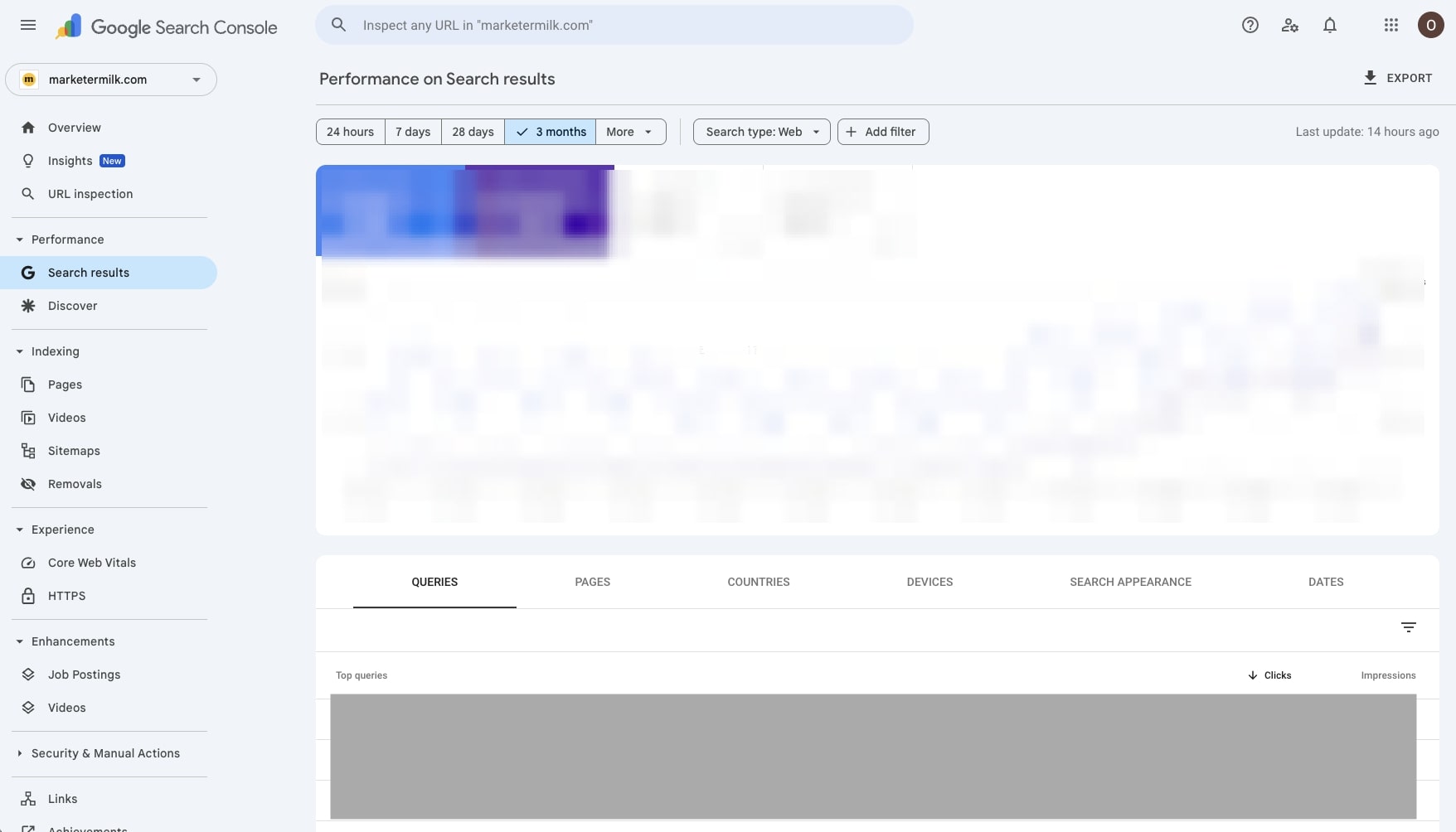This screenshot has height=832, width=1456.
Task: Click the Core Web Vitals gauge icon
Action: click(x=28, y=563)
